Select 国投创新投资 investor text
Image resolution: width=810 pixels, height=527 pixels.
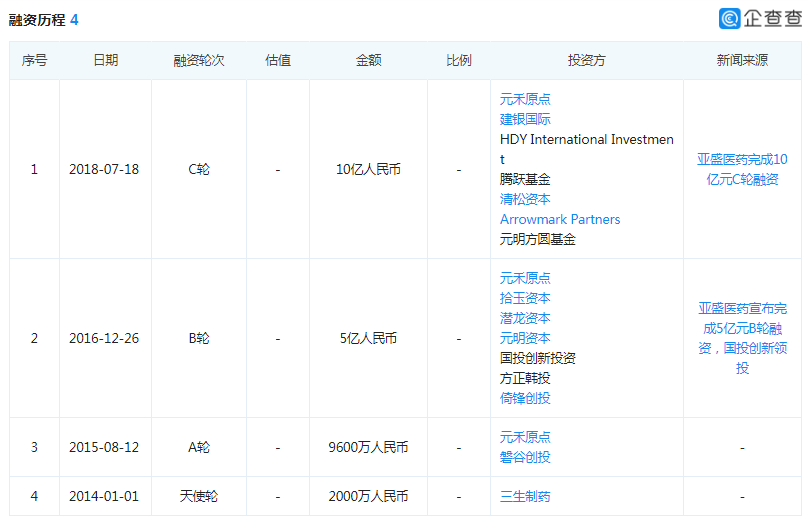click(537, 358)
